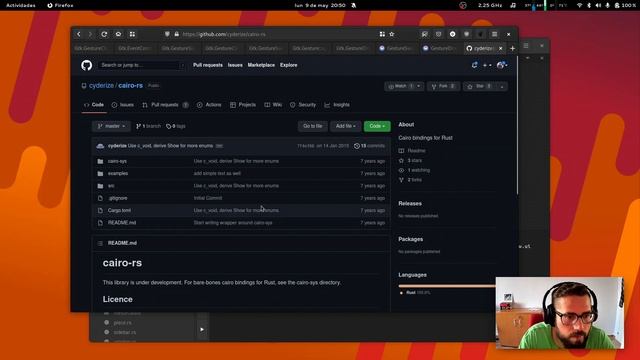The width and height of the screenshot is (640, 360).
Task: Open Actividades in the top bar
Action: [21, 5]
